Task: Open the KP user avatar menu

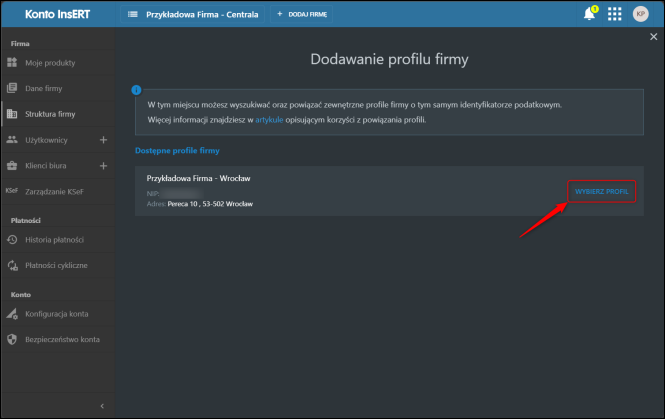Action: pos(640,14)
